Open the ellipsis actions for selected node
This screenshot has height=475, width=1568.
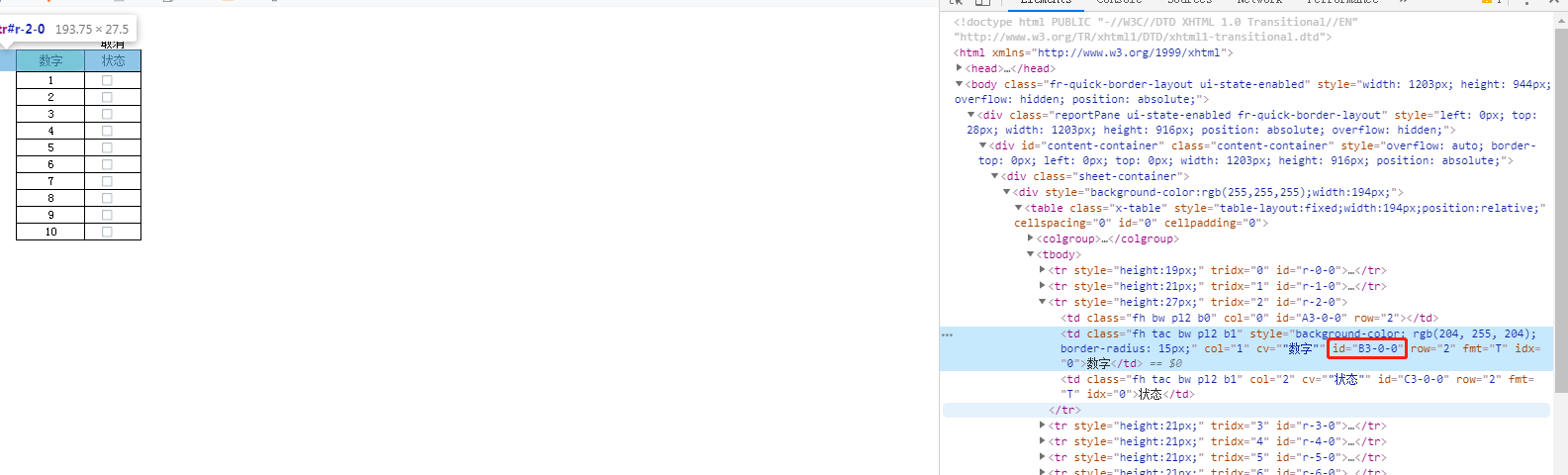947,334
